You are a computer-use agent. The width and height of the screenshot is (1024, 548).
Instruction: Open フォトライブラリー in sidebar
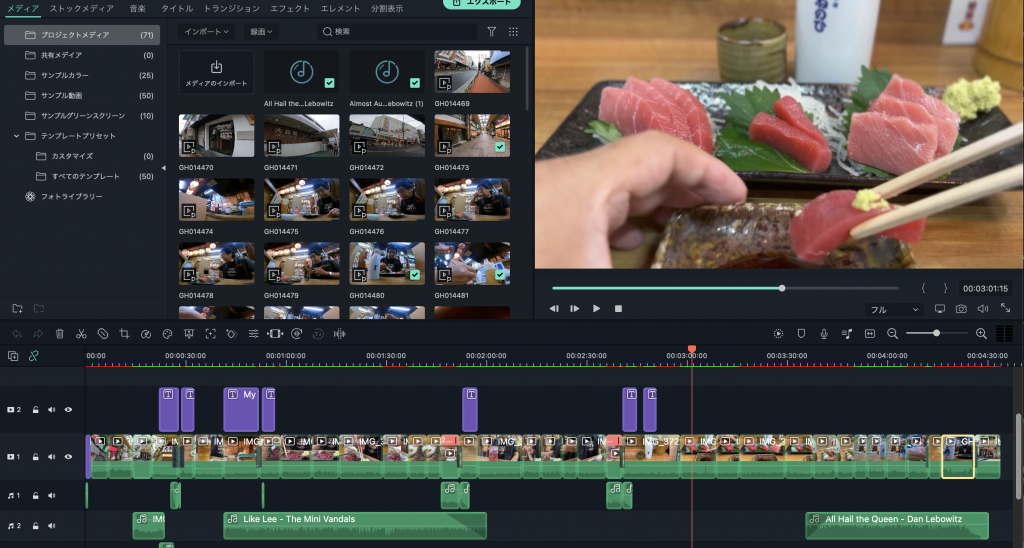72,196
